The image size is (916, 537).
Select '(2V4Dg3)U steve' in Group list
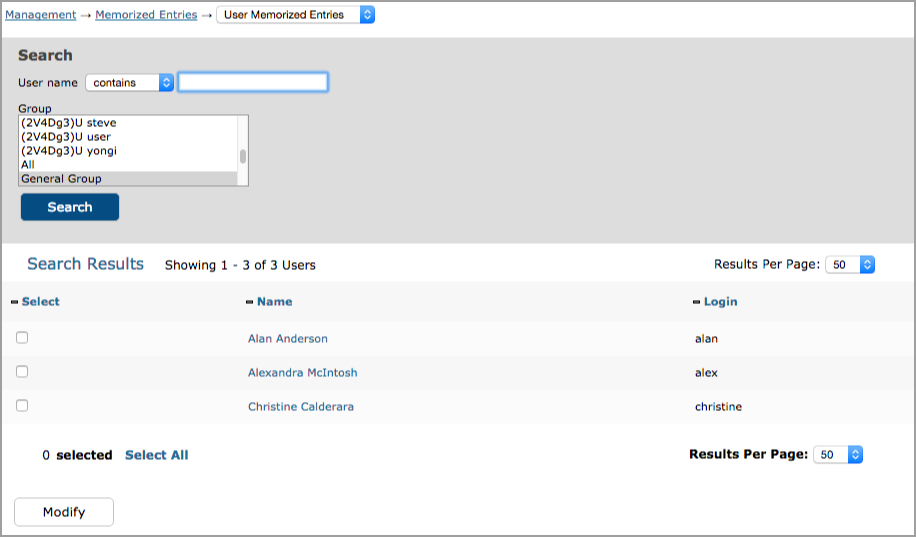click(128, 123)
